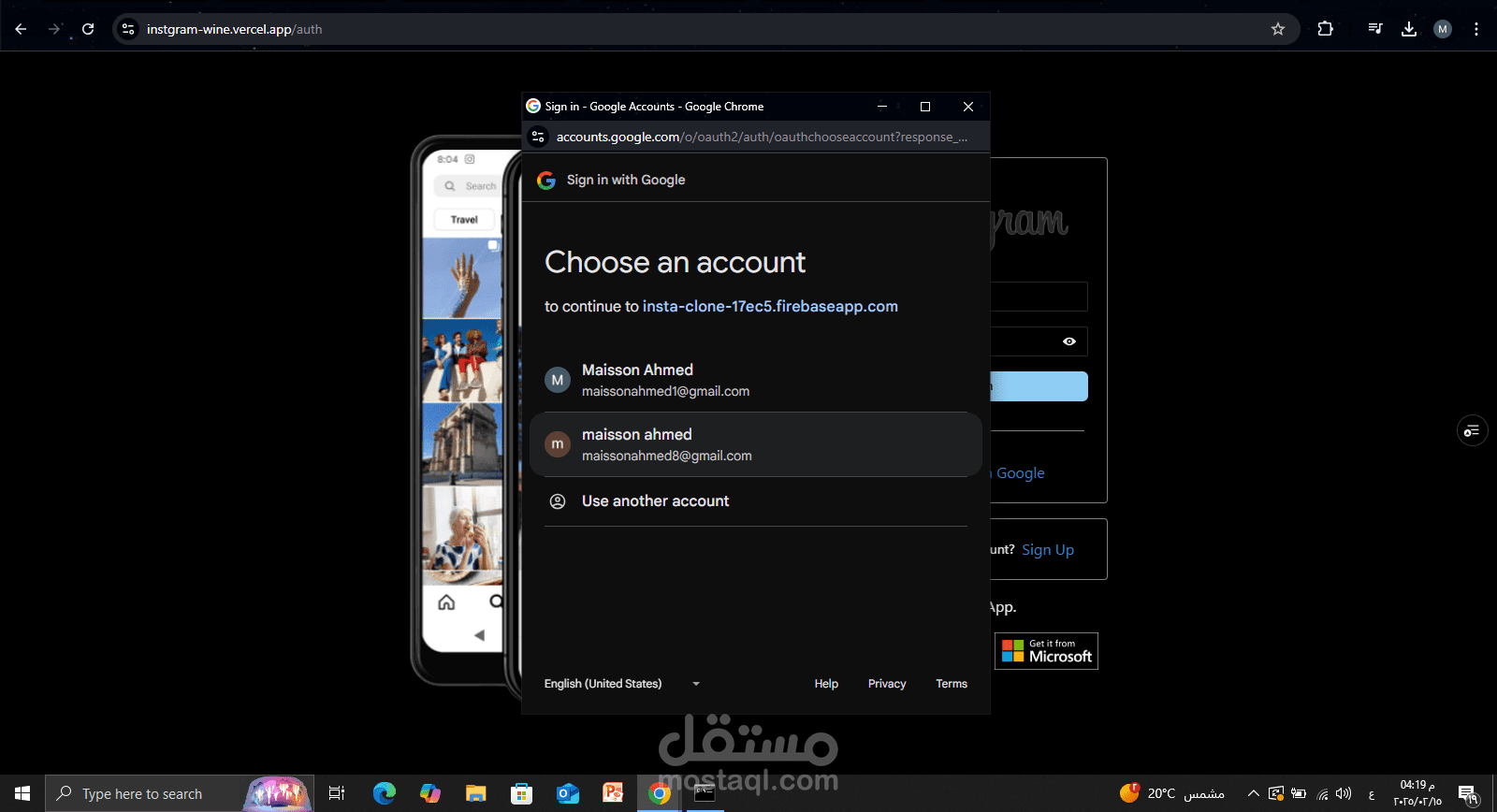The height and width of the screenshot is (812, 1497).
Task: Open the Extensions puzzle icon
Action: (1325, 29)
